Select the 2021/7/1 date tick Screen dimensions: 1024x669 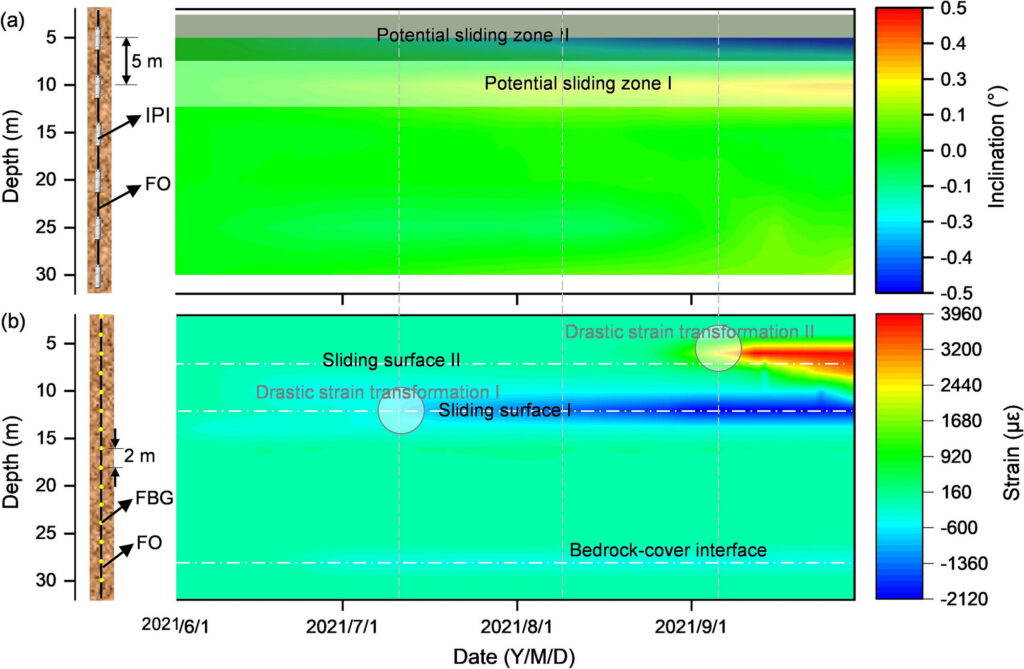343,625
